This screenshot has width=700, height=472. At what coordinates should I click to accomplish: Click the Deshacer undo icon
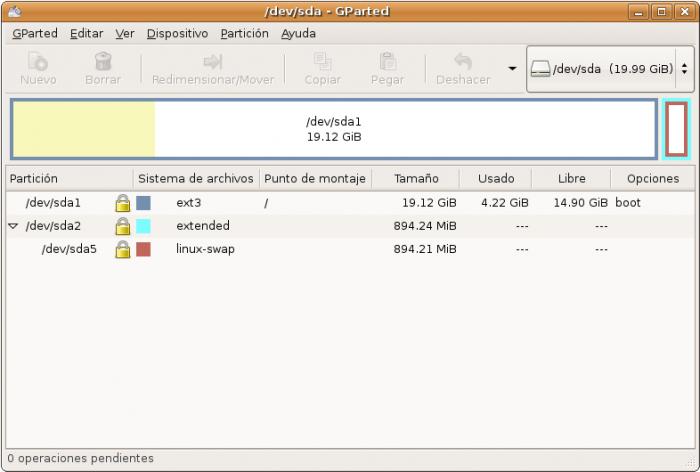click(x=463, y=62)
